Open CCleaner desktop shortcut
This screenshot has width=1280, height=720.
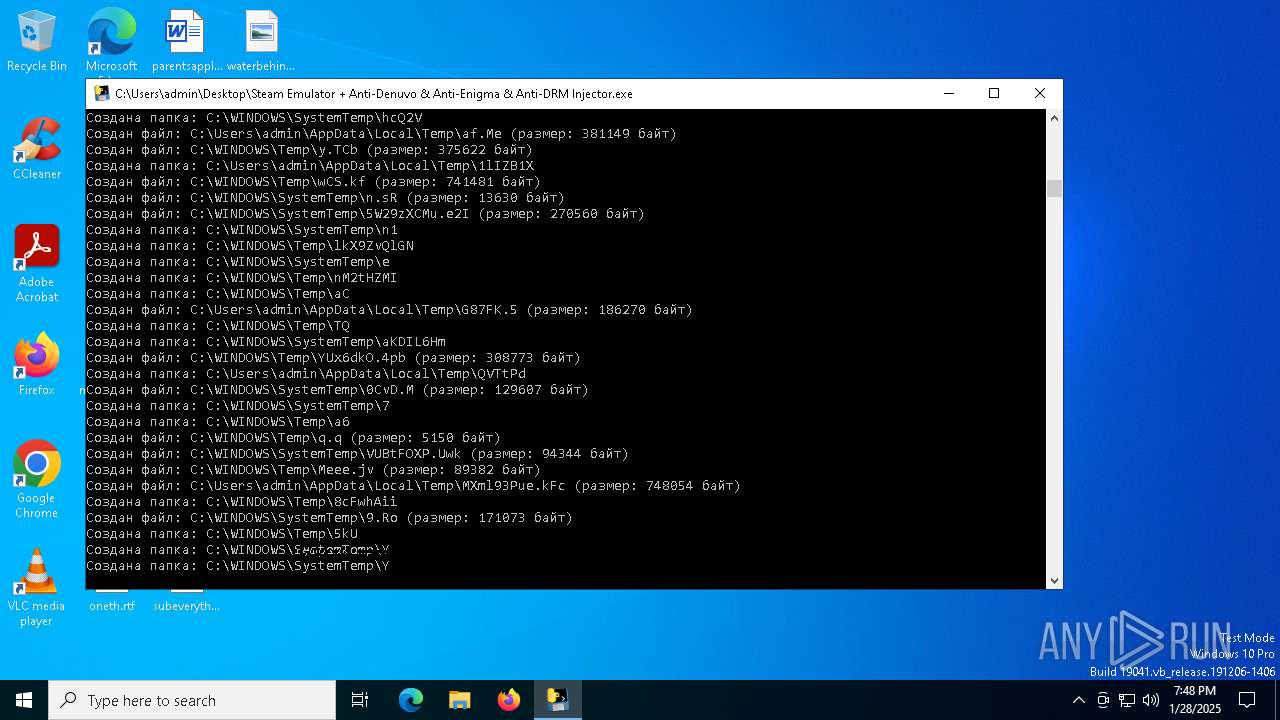[x=37, y=150]
